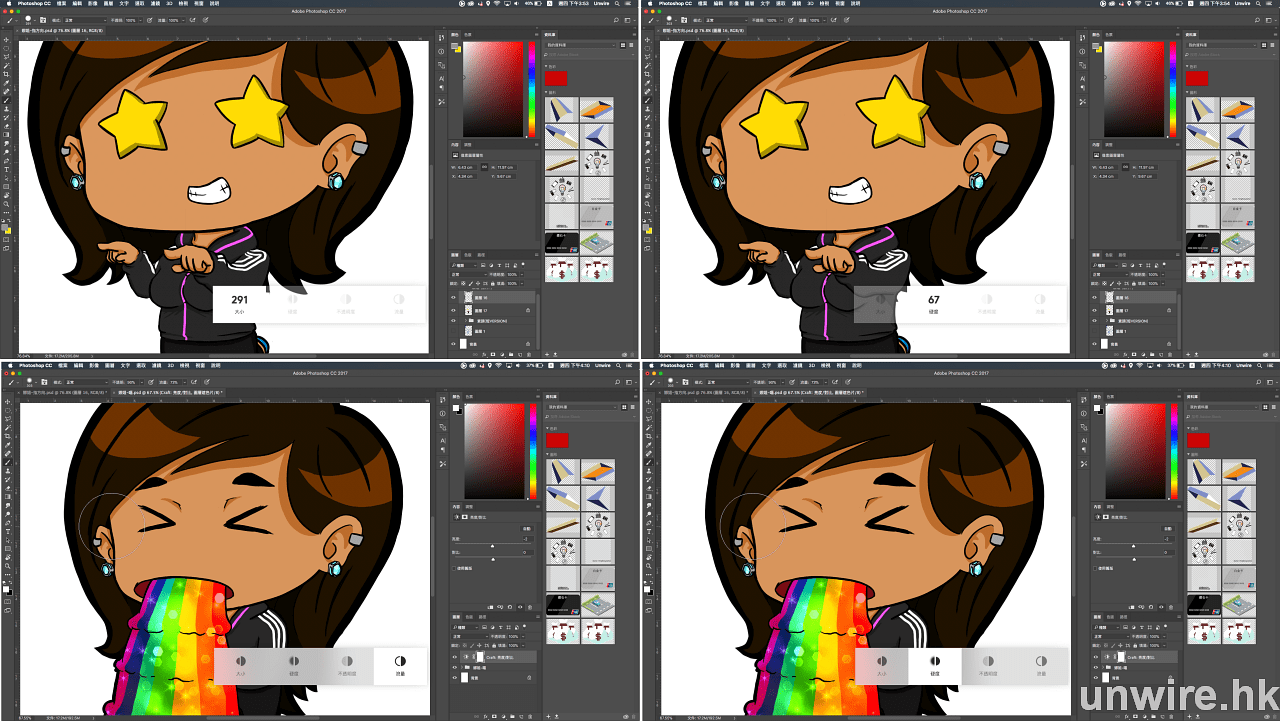Open the 檔案 menu in the top-left window
Screen dimensions: 1280x721
(62, 4)
